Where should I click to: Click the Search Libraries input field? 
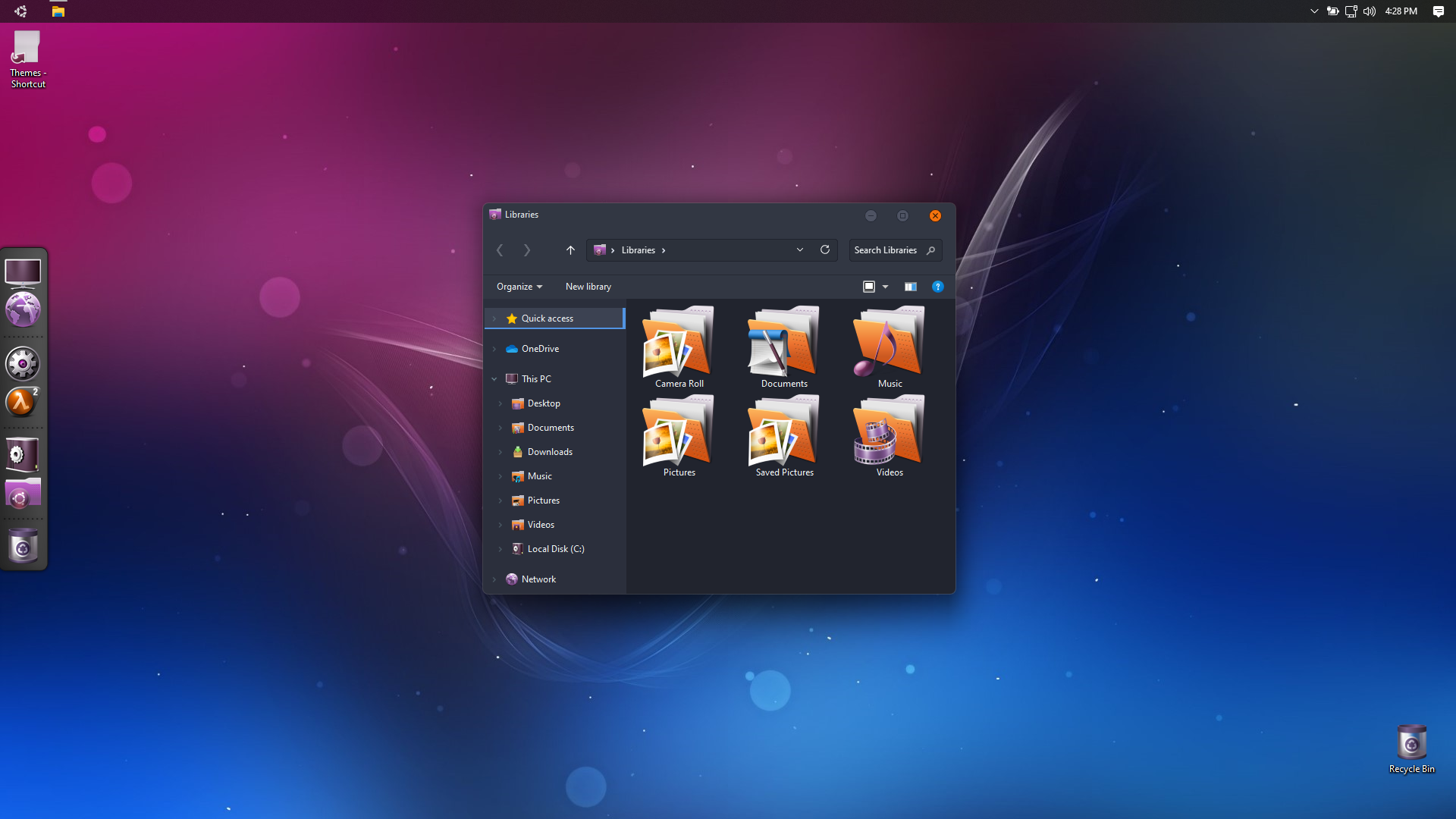pos(886,250)
